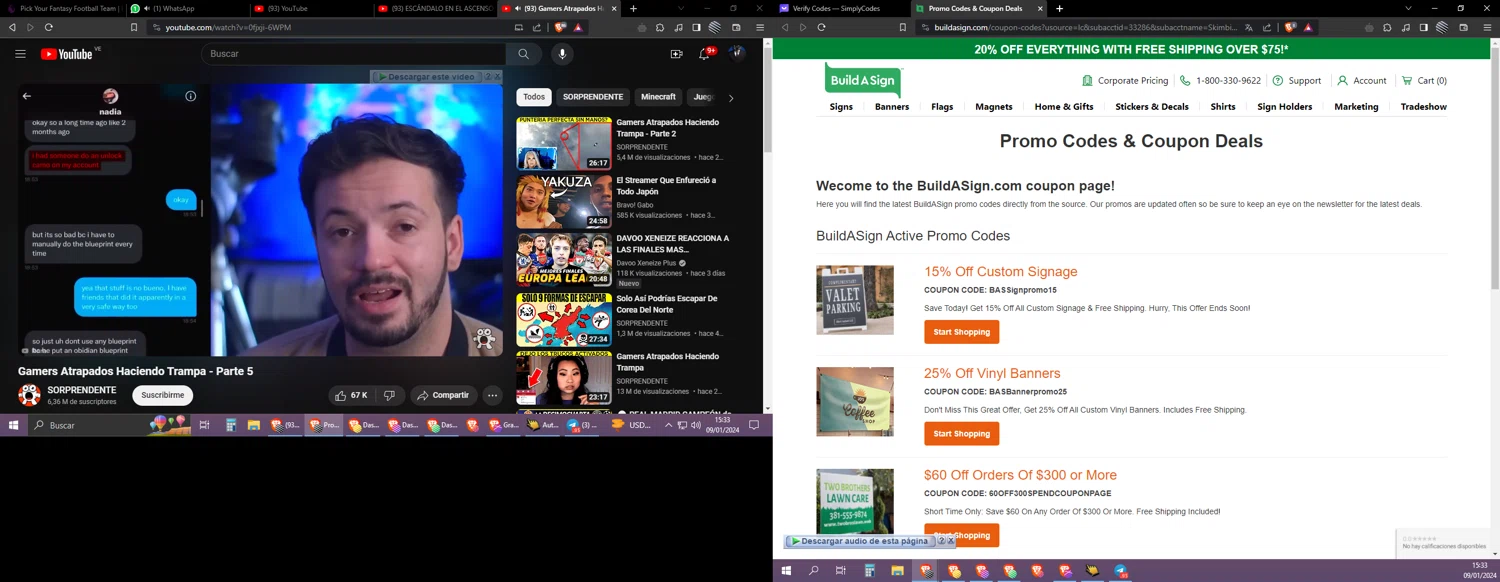This screenshot has width=1500, height=582.
Task: Click the YouTube create video icon
Action: [676, 54]
